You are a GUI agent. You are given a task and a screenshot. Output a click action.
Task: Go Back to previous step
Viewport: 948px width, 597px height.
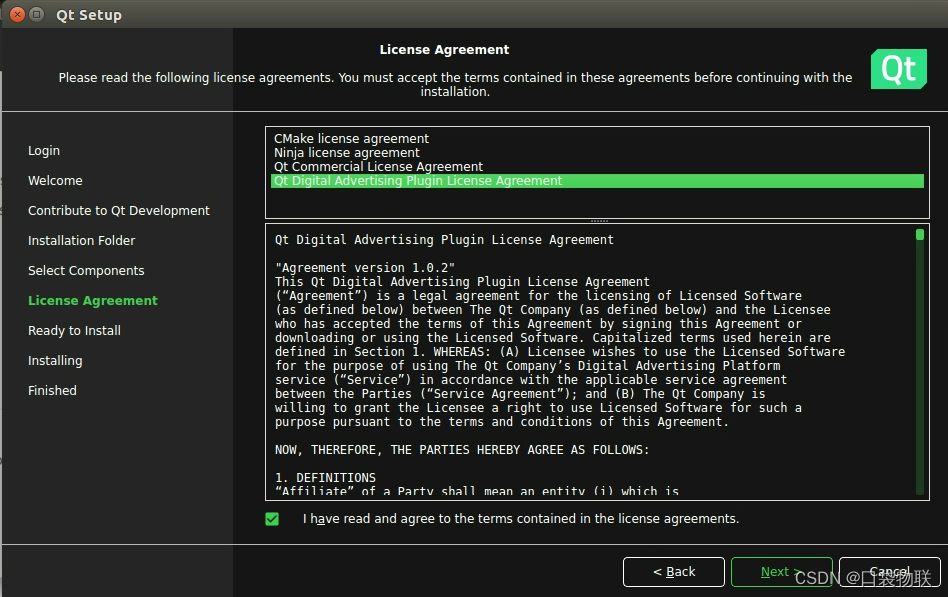[674, 572]
